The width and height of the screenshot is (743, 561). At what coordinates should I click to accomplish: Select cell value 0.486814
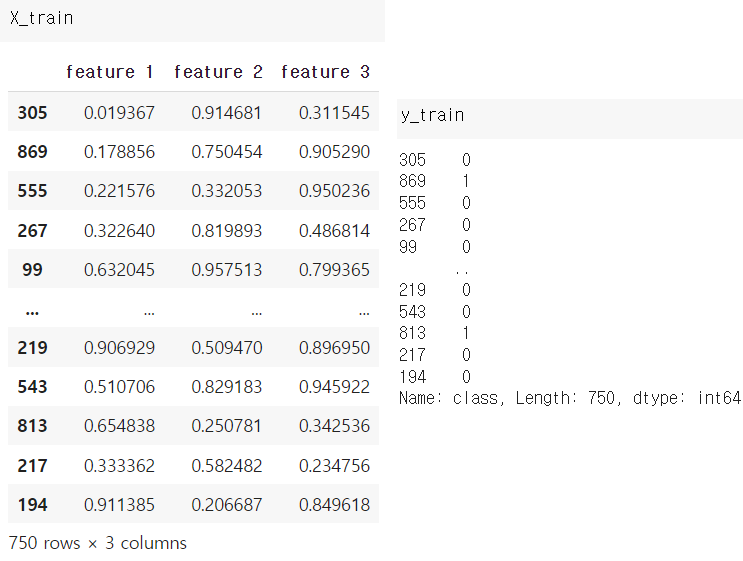tap(334, 231)
